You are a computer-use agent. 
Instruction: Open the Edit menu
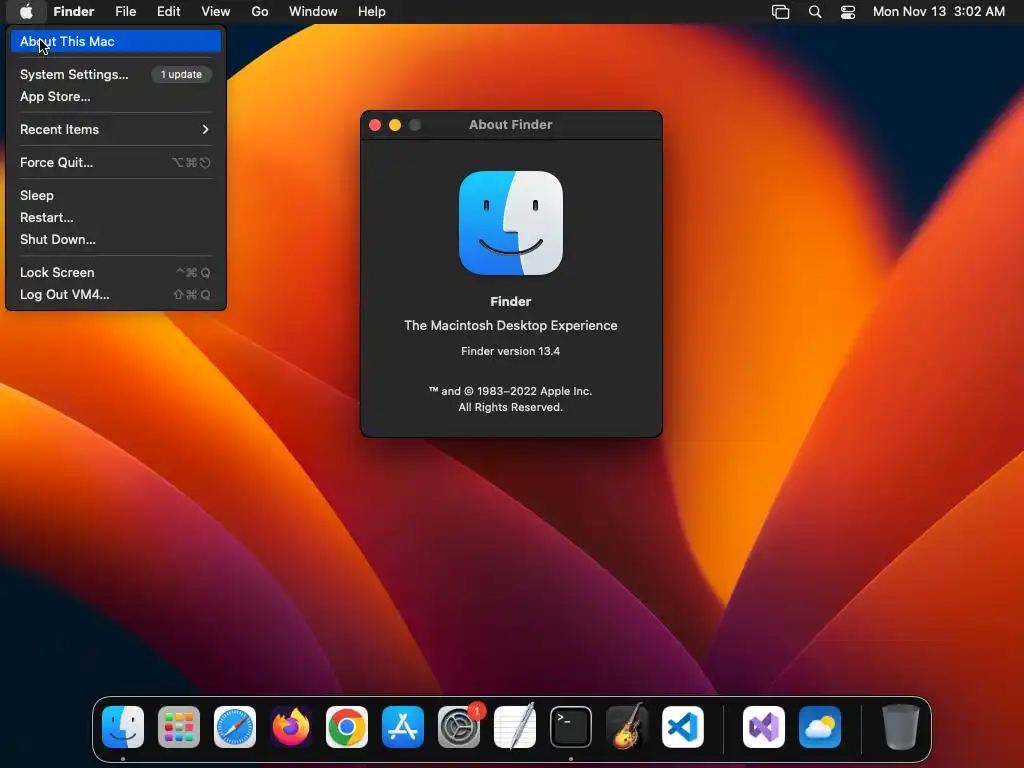coord(168,12)
